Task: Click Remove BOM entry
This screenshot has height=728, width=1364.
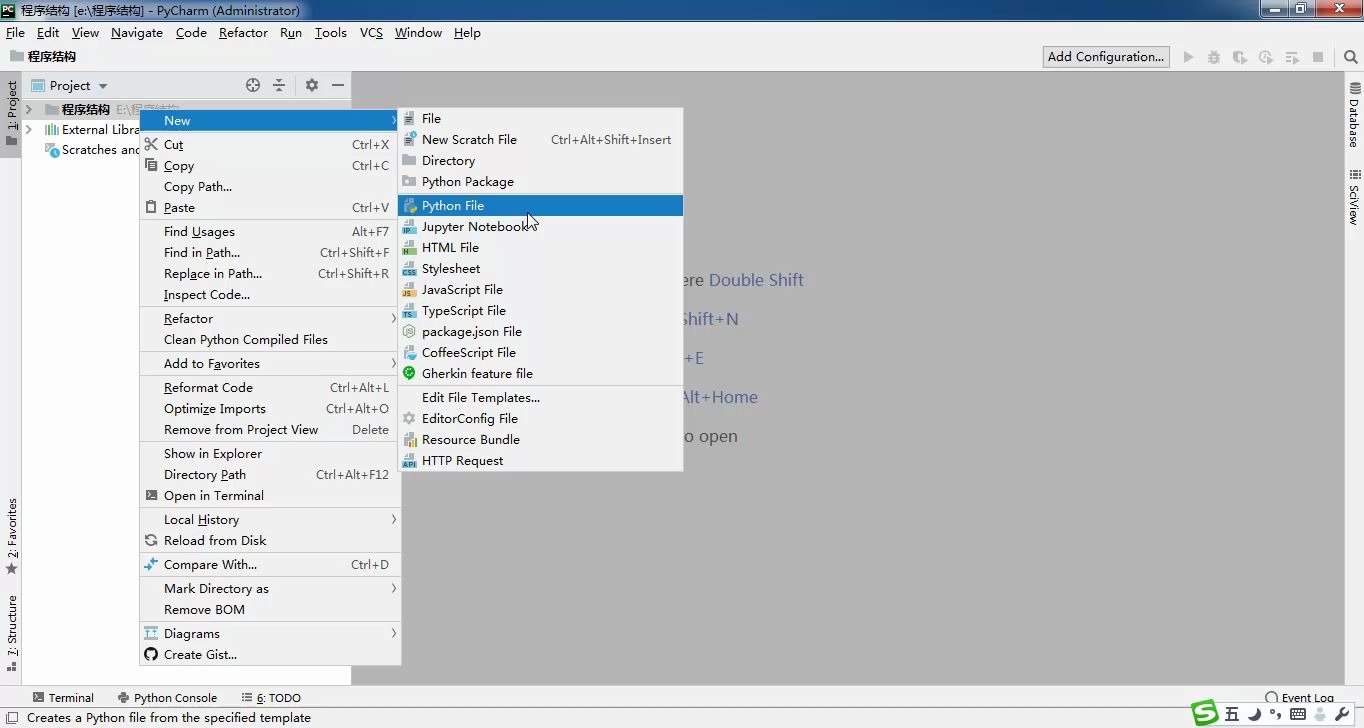Action: click(270, 609)
